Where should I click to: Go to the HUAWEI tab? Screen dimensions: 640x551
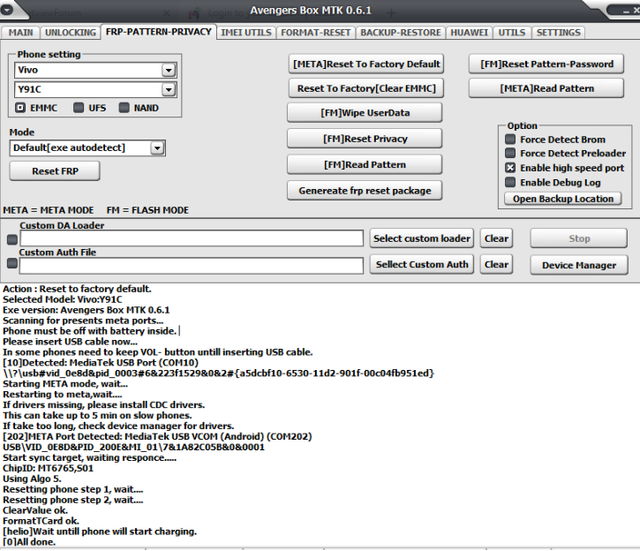(469, 33)
